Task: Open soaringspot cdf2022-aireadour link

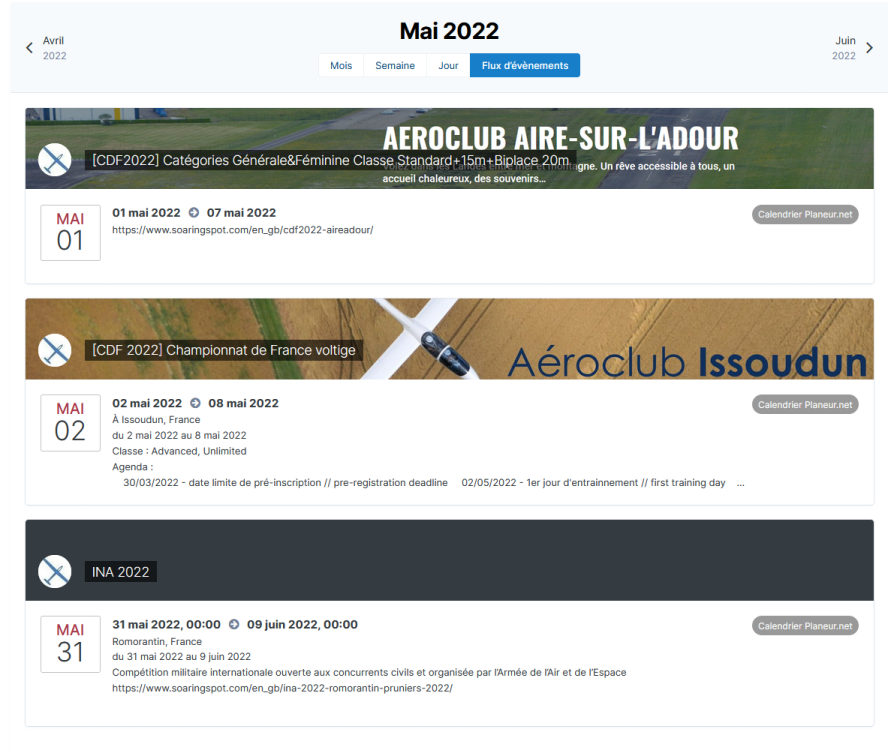Action: click(x=242, y=230)
